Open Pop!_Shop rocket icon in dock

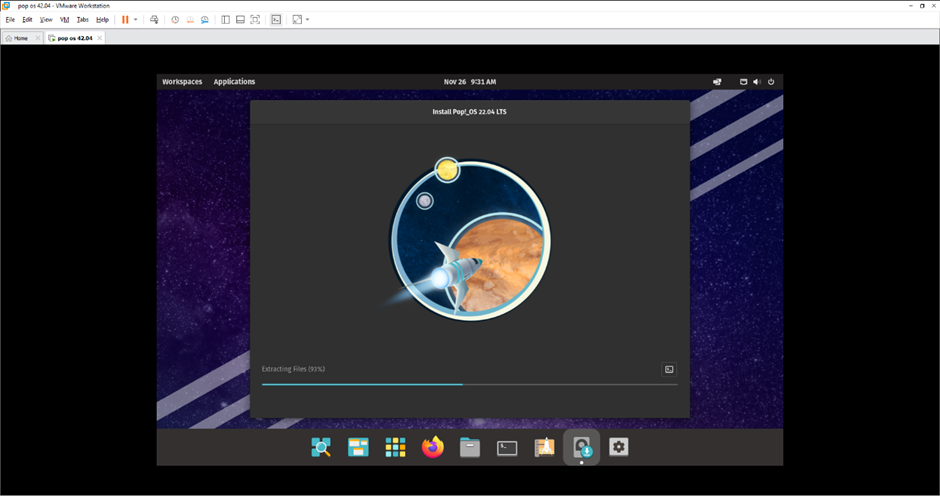click(x=544, y=447)
